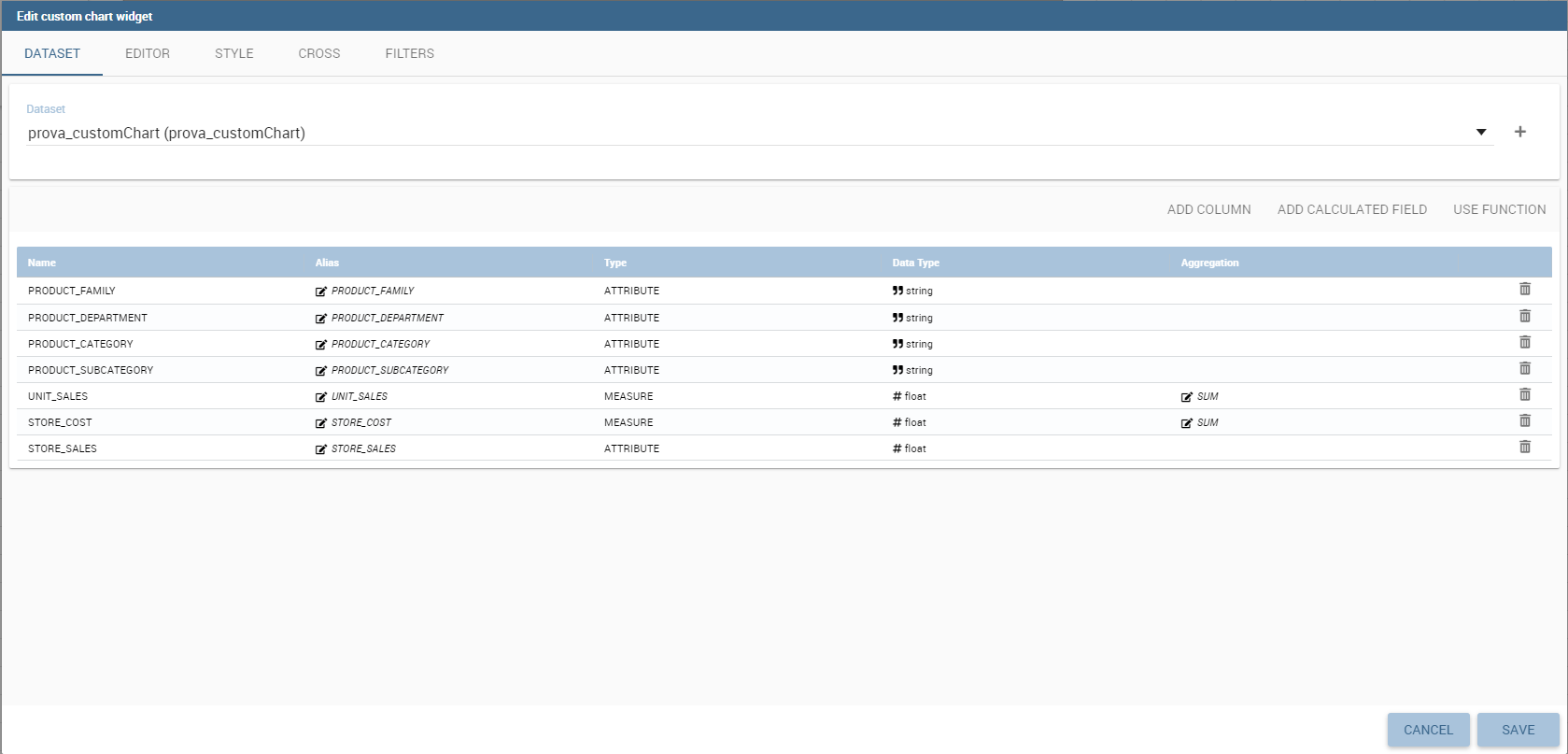Open the EDITOR tab
The height and width of the screenshot is (754, 1568).
point(148,53)
